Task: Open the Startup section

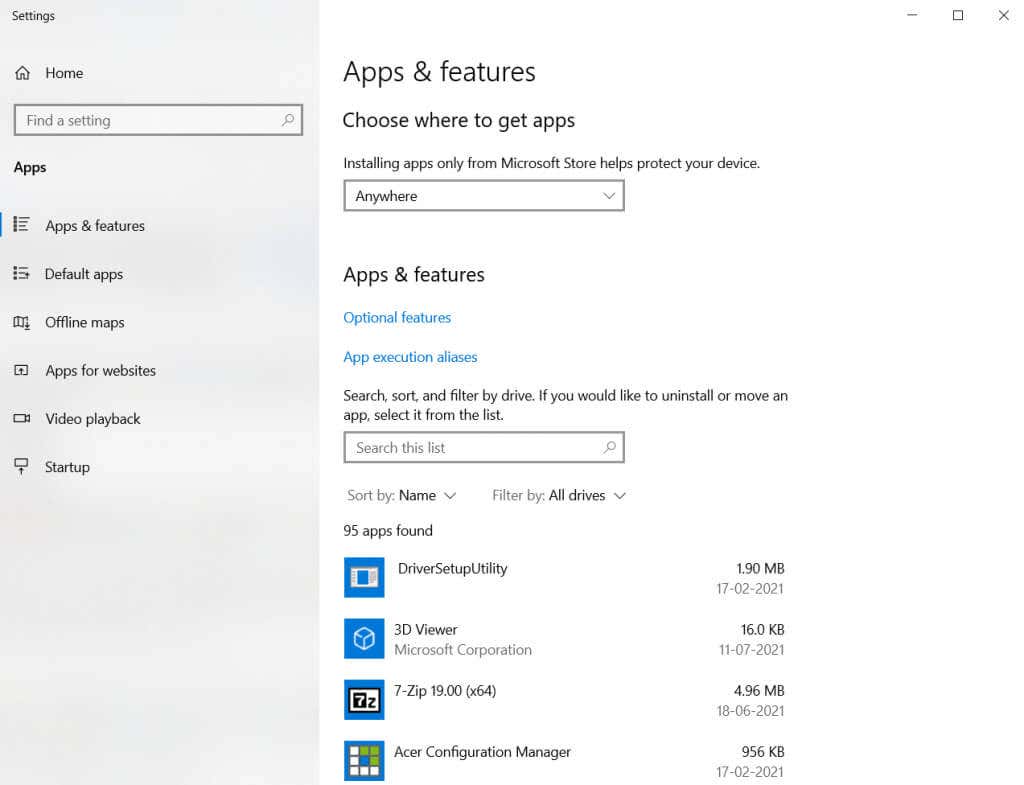Action: point(67,468)
